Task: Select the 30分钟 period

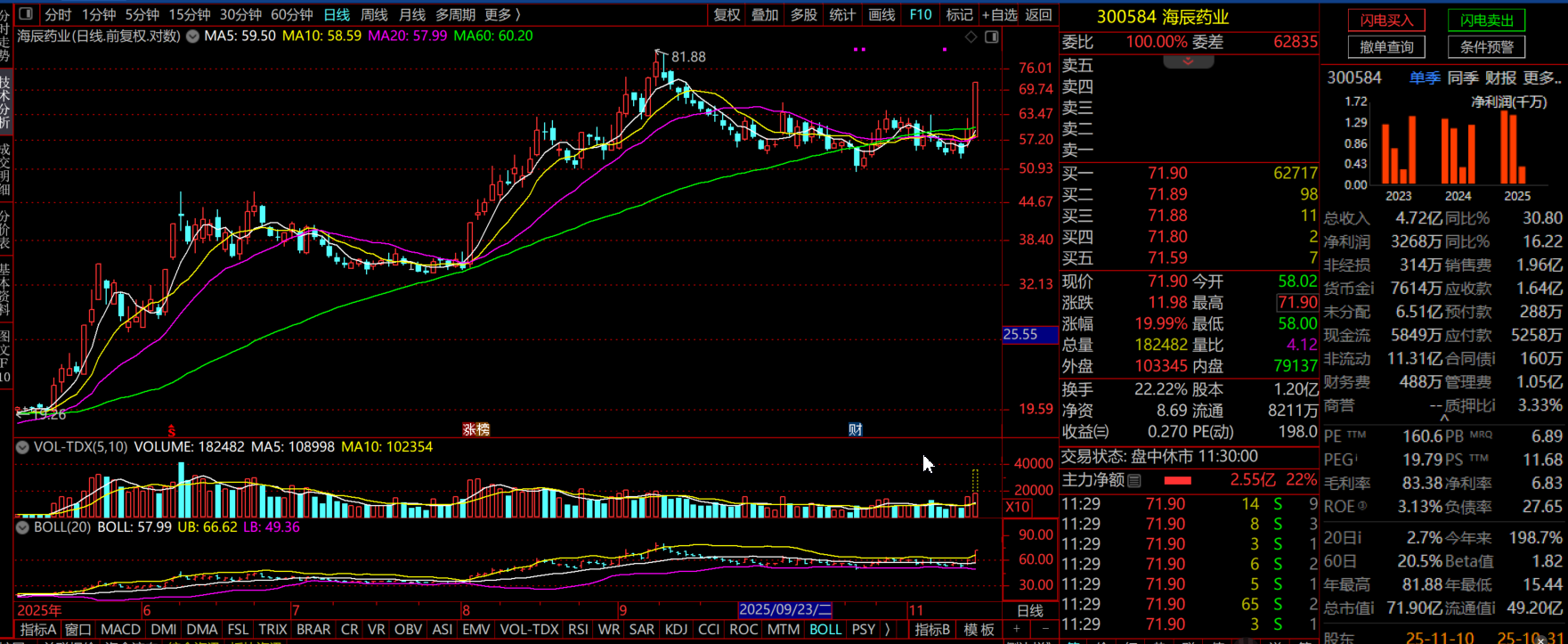Action: point(240,14)
